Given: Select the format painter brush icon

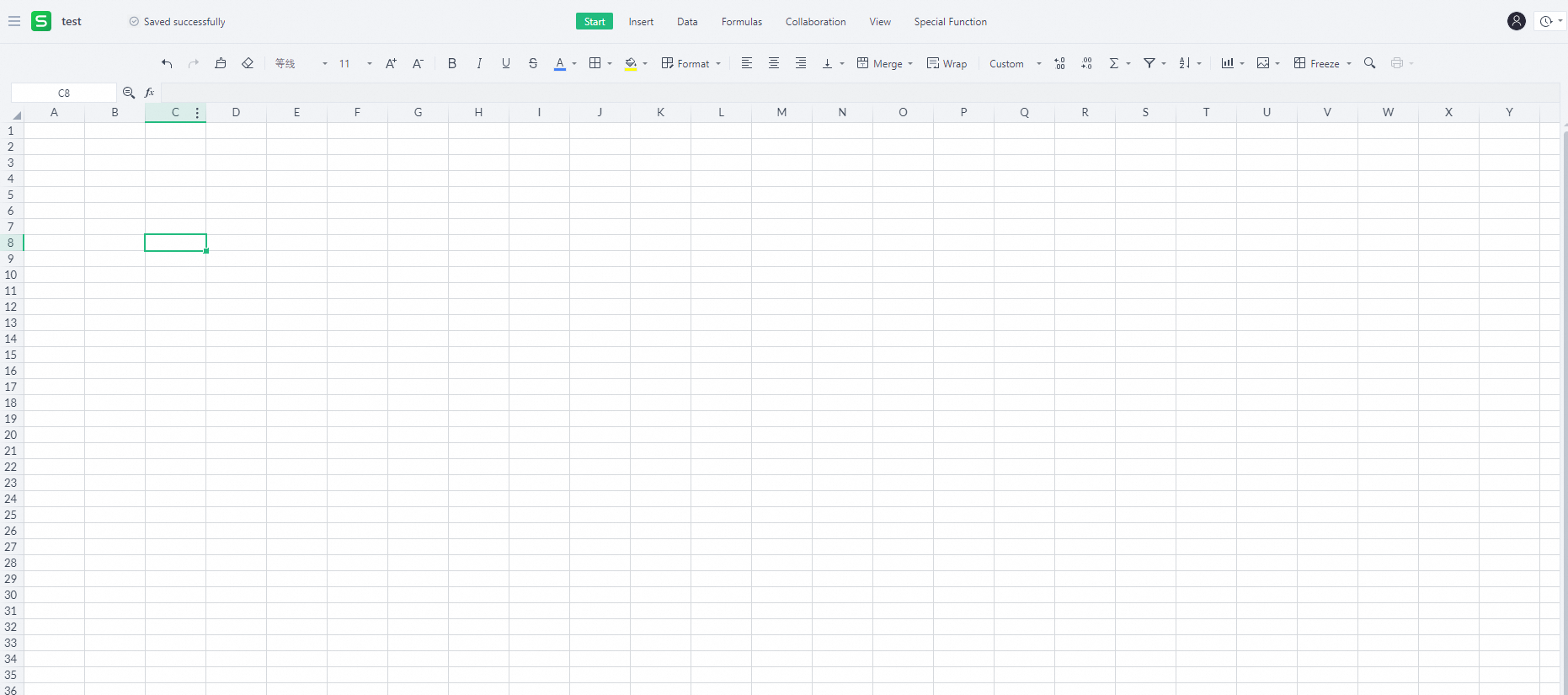Looking at the screenshot, I should [221, 63].
